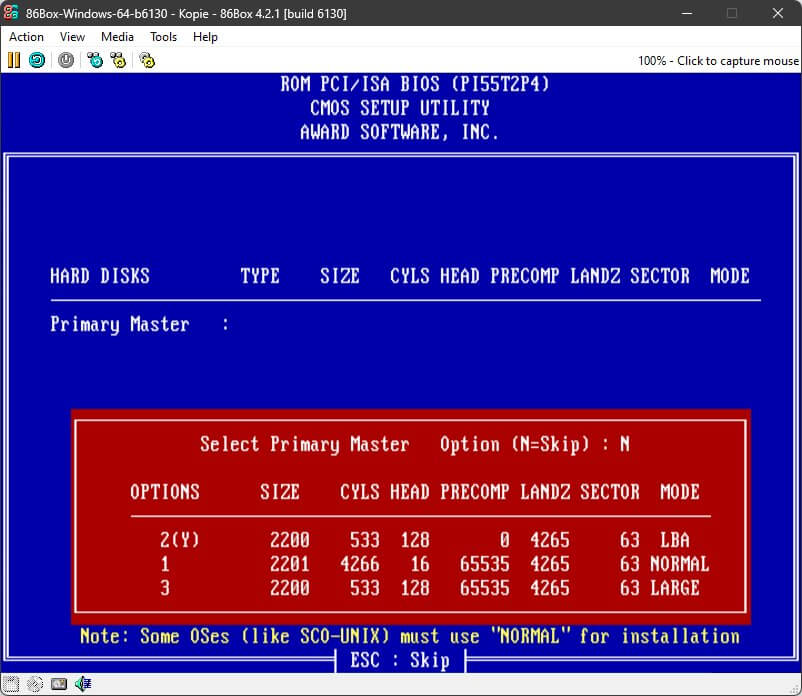Viewport: 802px width, 696px height.
Task: Close the 86Box window
Action: (777, 13)
